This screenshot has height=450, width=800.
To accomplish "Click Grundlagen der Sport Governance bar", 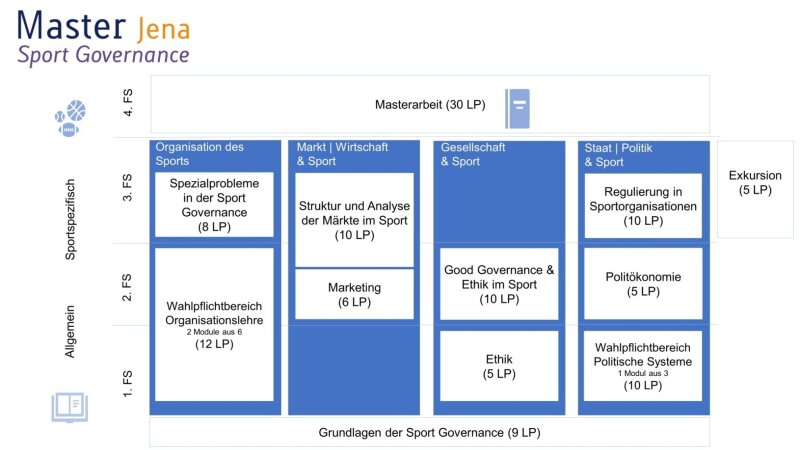I will coord(430,433).
